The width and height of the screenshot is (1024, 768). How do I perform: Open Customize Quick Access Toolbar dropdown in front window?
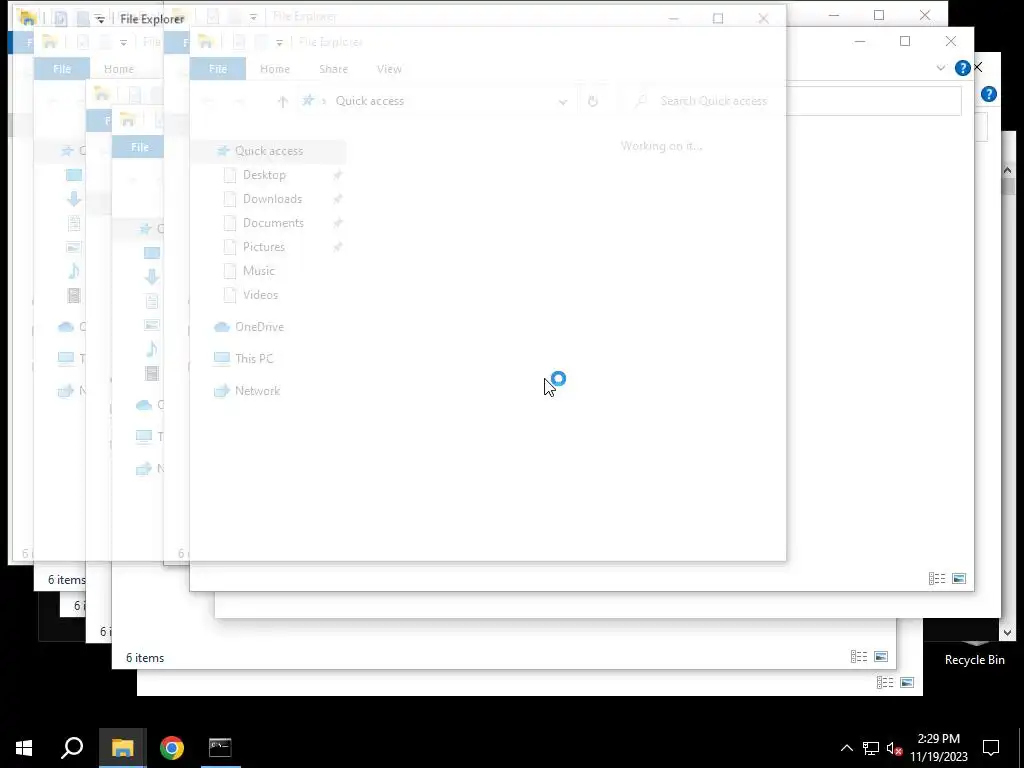tap(279, 43)
